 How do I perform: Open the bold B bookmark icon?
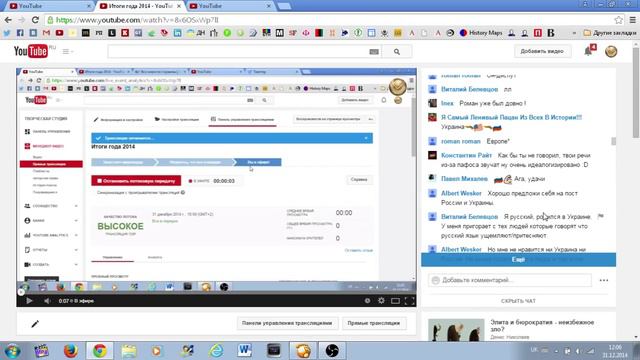click(x=551, y=33)
